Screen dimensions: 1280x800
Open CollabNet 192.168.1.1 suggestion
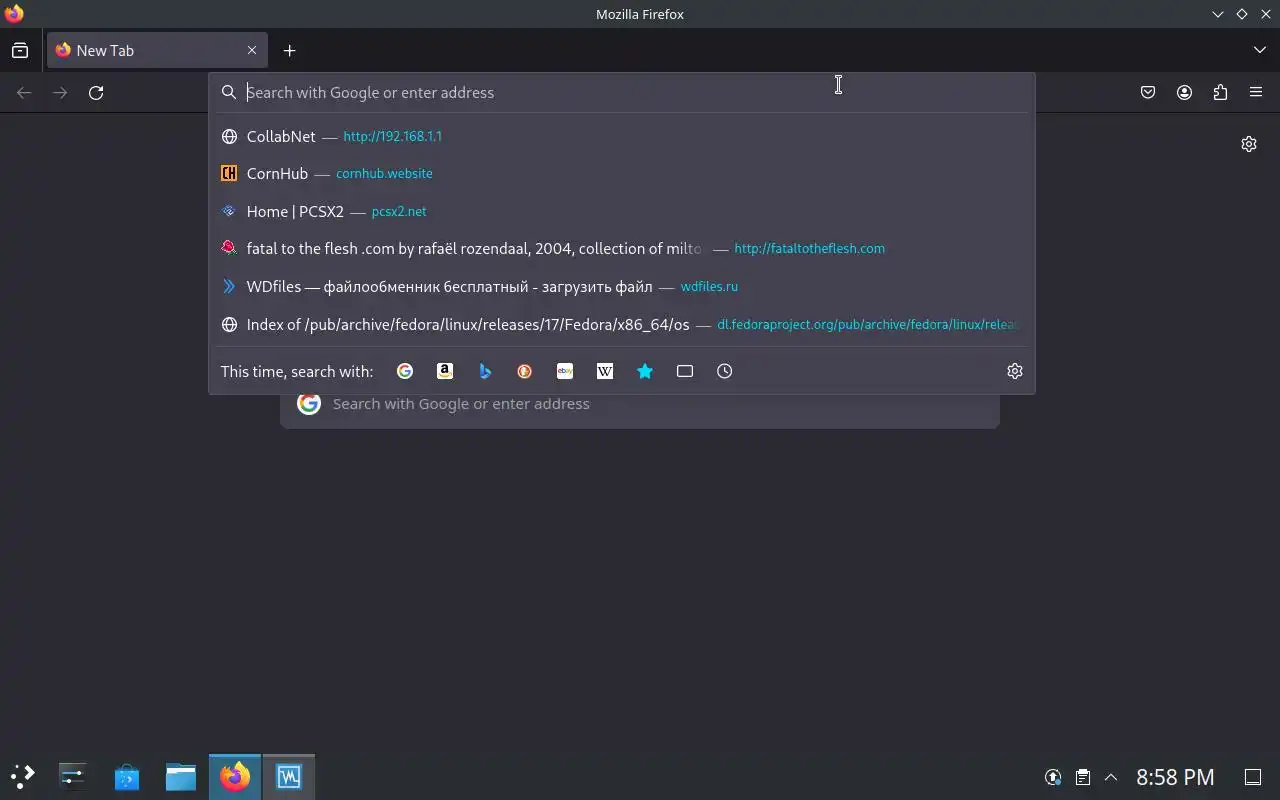tap(622, 136)
